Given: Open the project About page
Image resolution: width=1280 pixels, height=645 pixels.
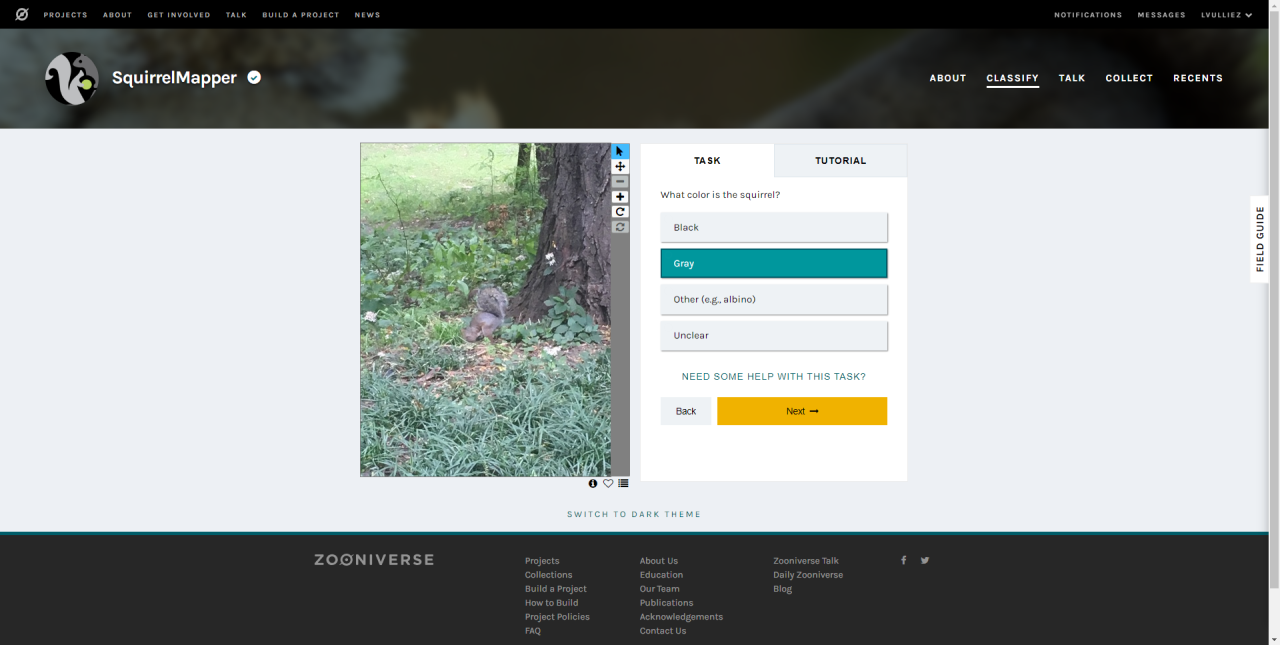Looking at the screenshot, I should coord(948,78).
